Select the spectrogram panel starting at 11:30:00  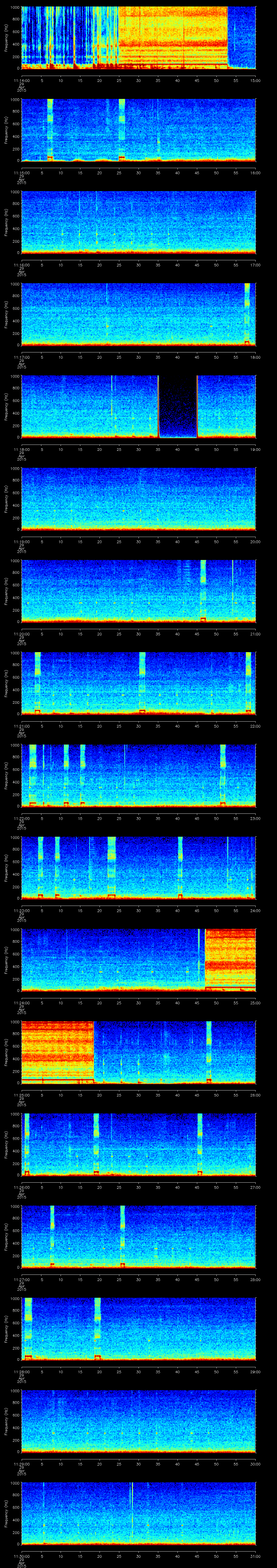[139, 1513]
